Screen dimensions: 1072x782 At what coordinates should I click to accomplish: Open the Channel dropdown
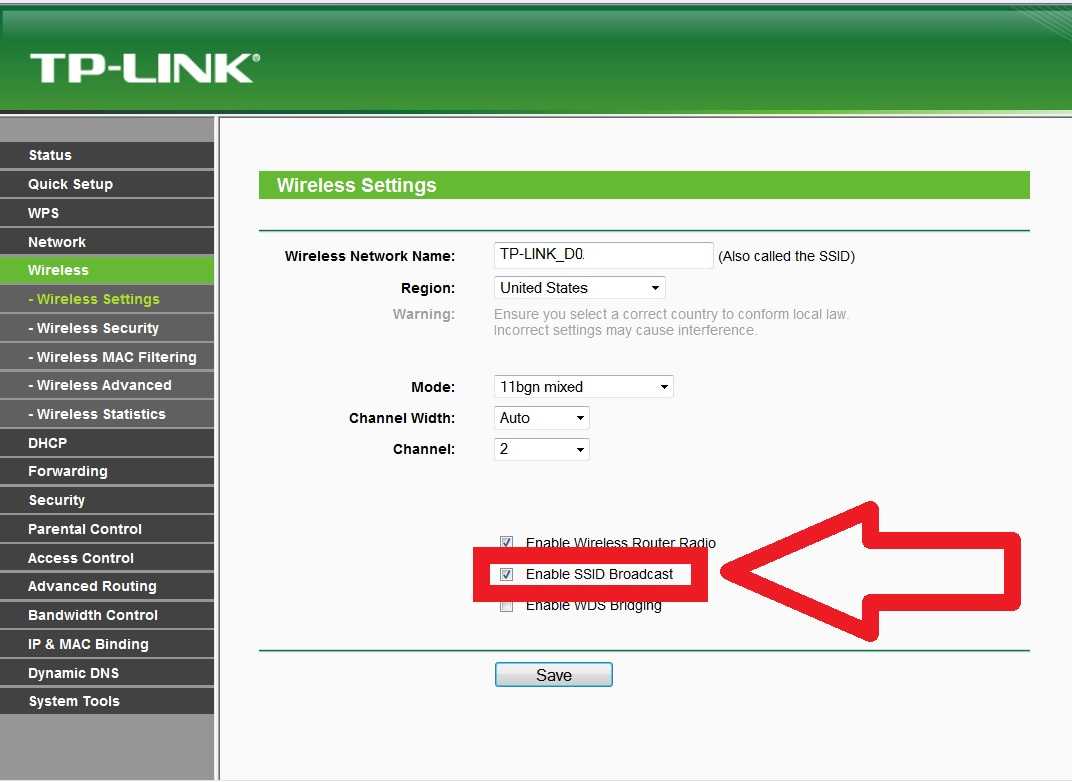[541, 449]
